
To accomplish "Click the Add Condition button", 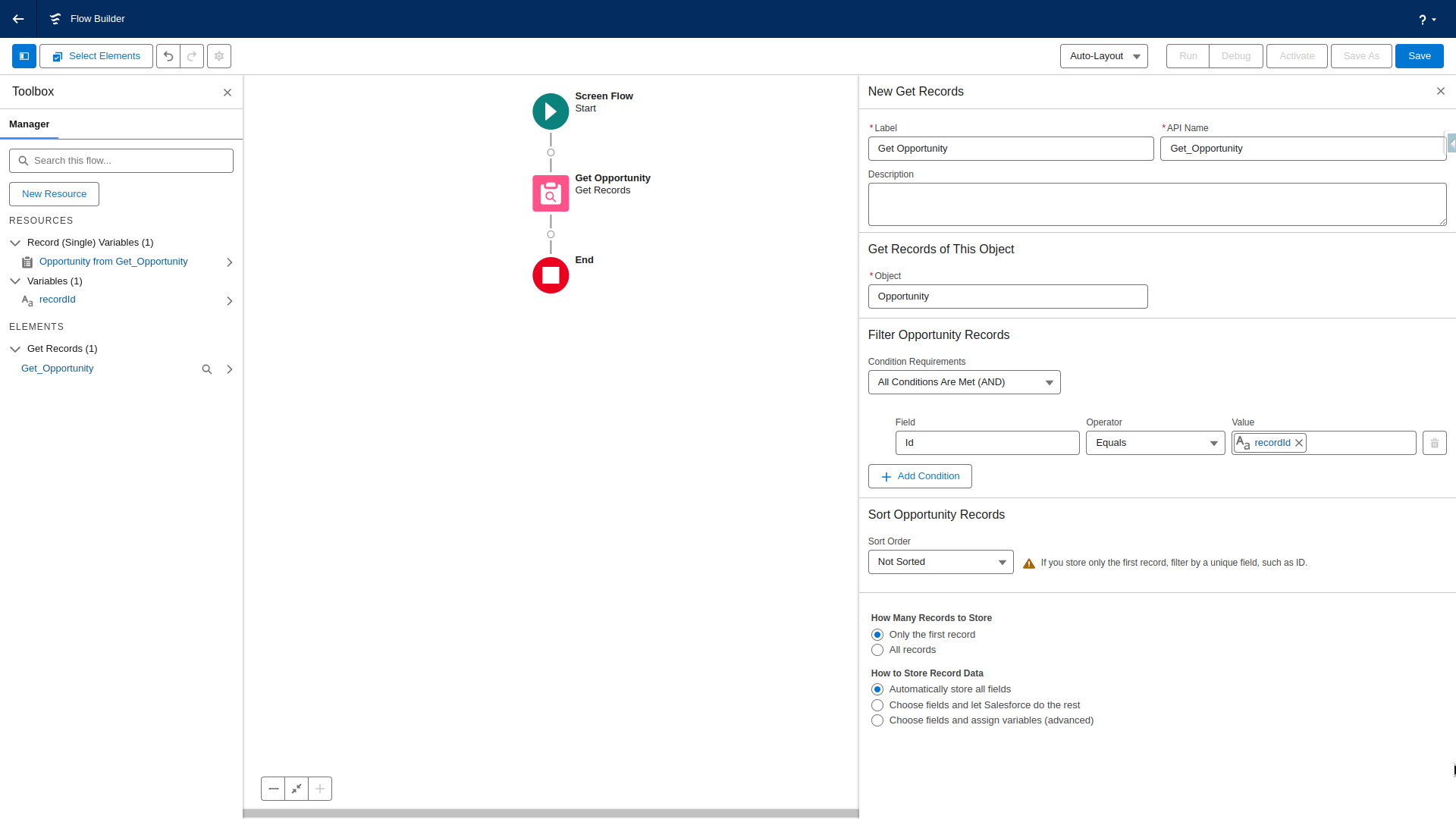I will (920, 476).
